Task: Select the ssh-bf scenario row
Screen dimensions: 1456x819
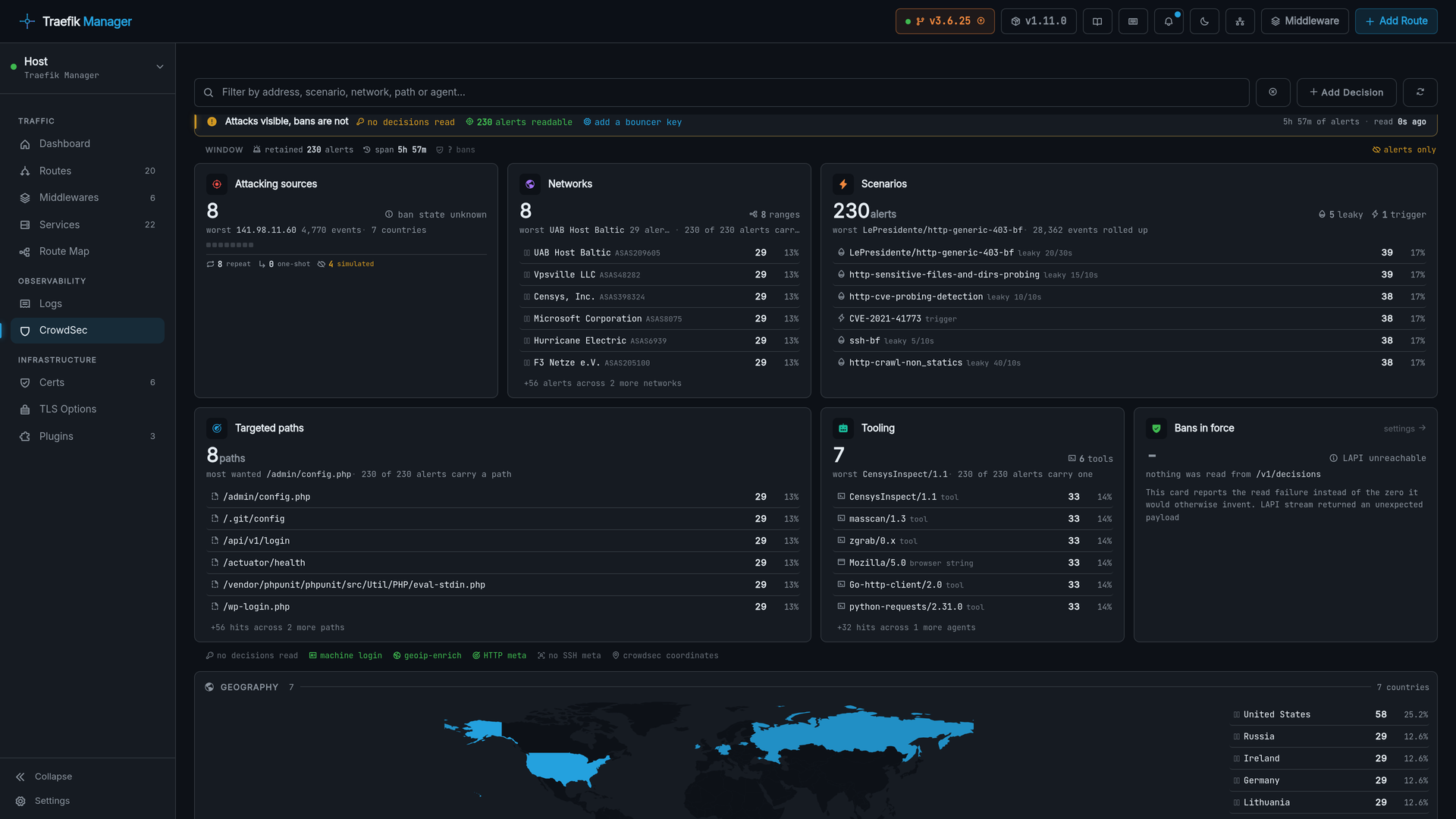Action: tap(1130, 341)
